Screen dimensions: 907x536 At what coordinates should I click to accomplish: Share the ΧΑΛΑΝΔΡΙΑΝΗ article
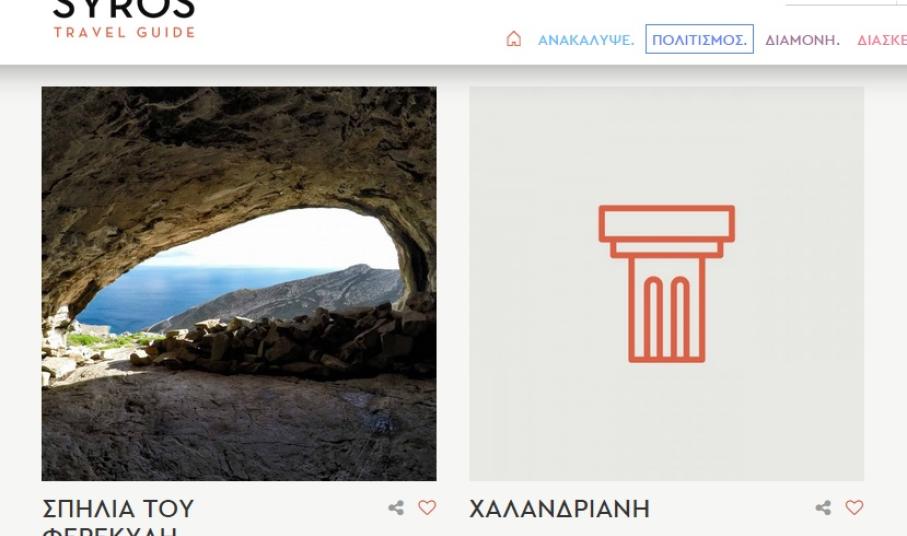pyautogui.click(x=823, y=508)
